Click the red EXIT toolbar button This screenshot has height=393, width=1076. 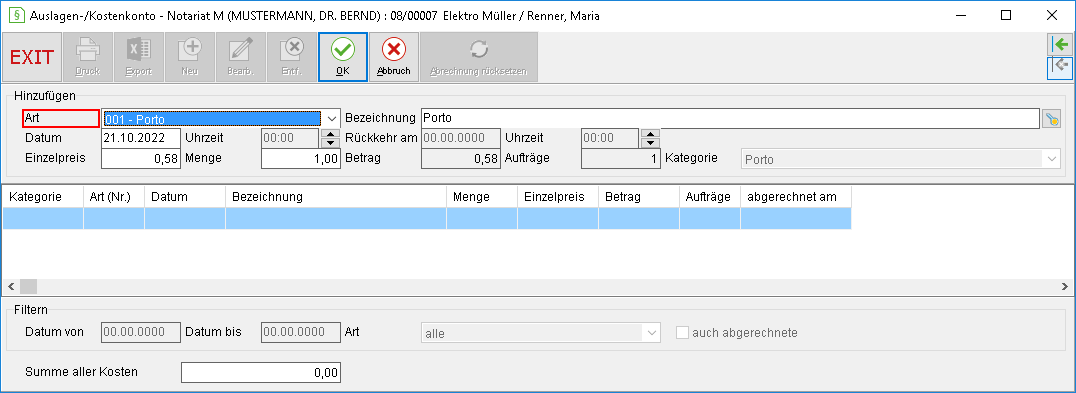click(32, 58)
